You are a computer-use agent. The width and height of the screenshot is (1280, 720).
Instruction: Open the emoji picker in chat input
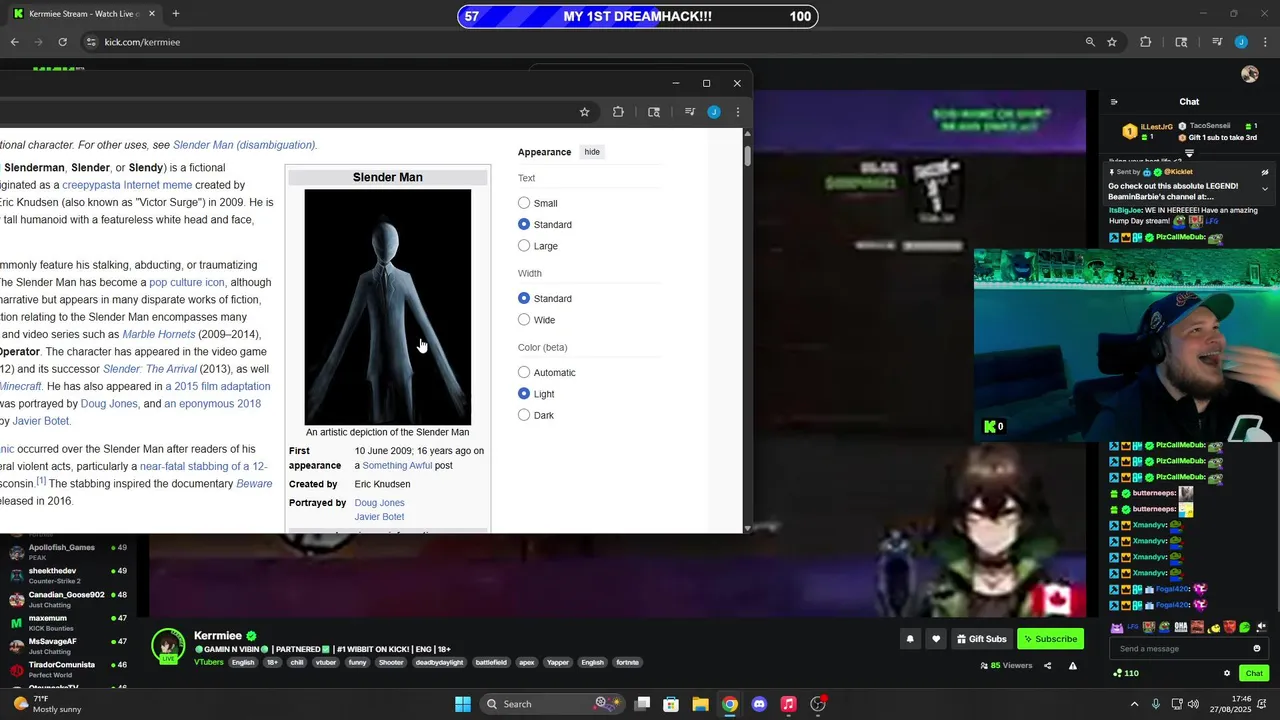(1257, 649)
